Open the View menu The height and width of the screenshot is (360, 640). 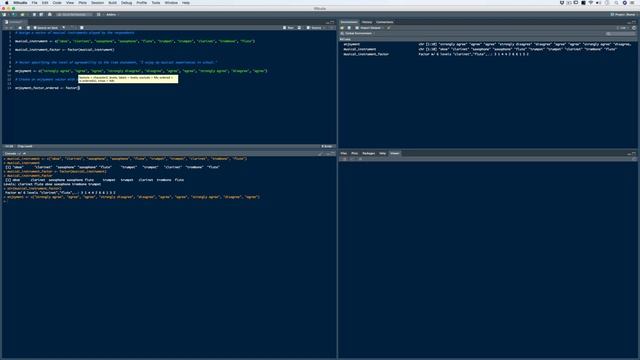70,2
